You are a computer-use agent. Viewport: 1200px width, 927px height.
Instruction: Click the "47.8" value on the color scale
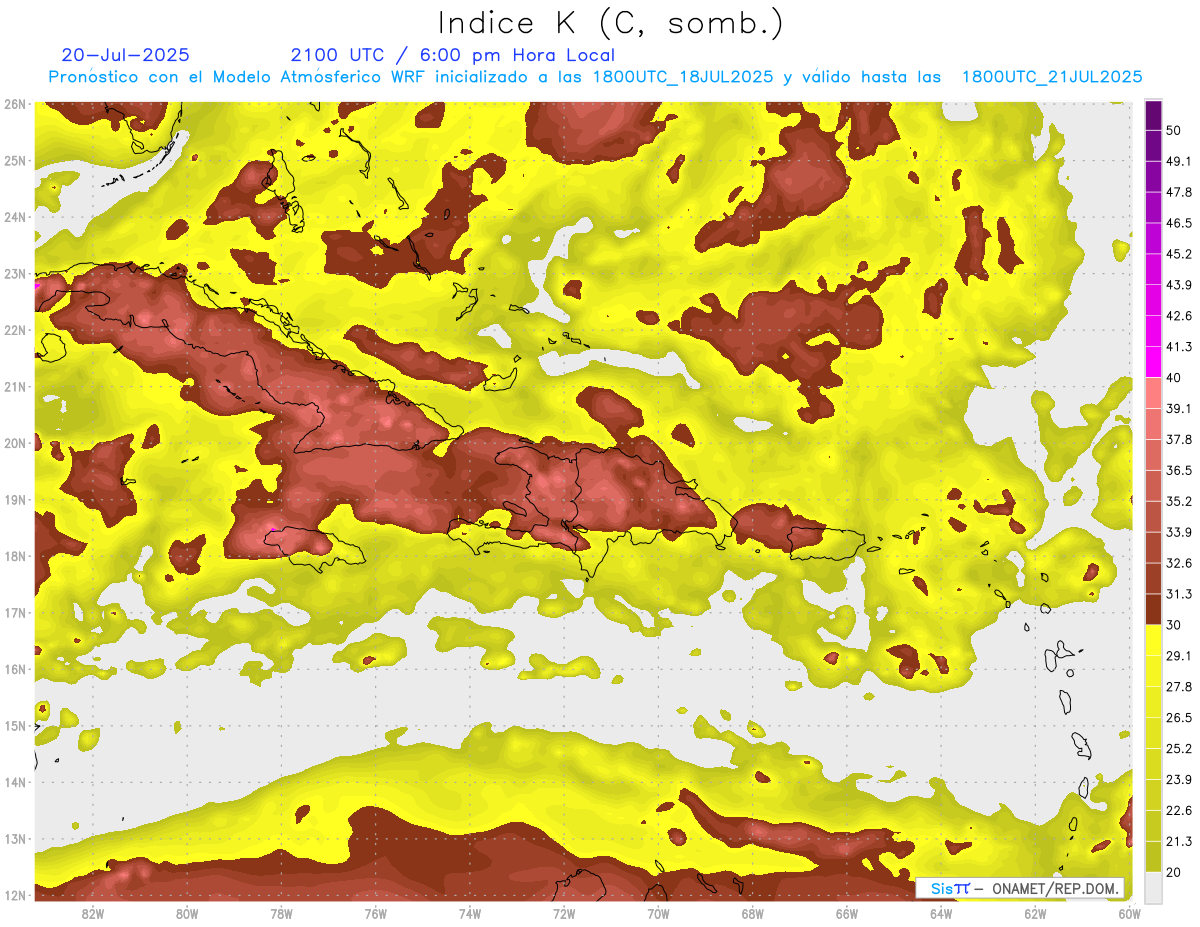(1178, 192)
